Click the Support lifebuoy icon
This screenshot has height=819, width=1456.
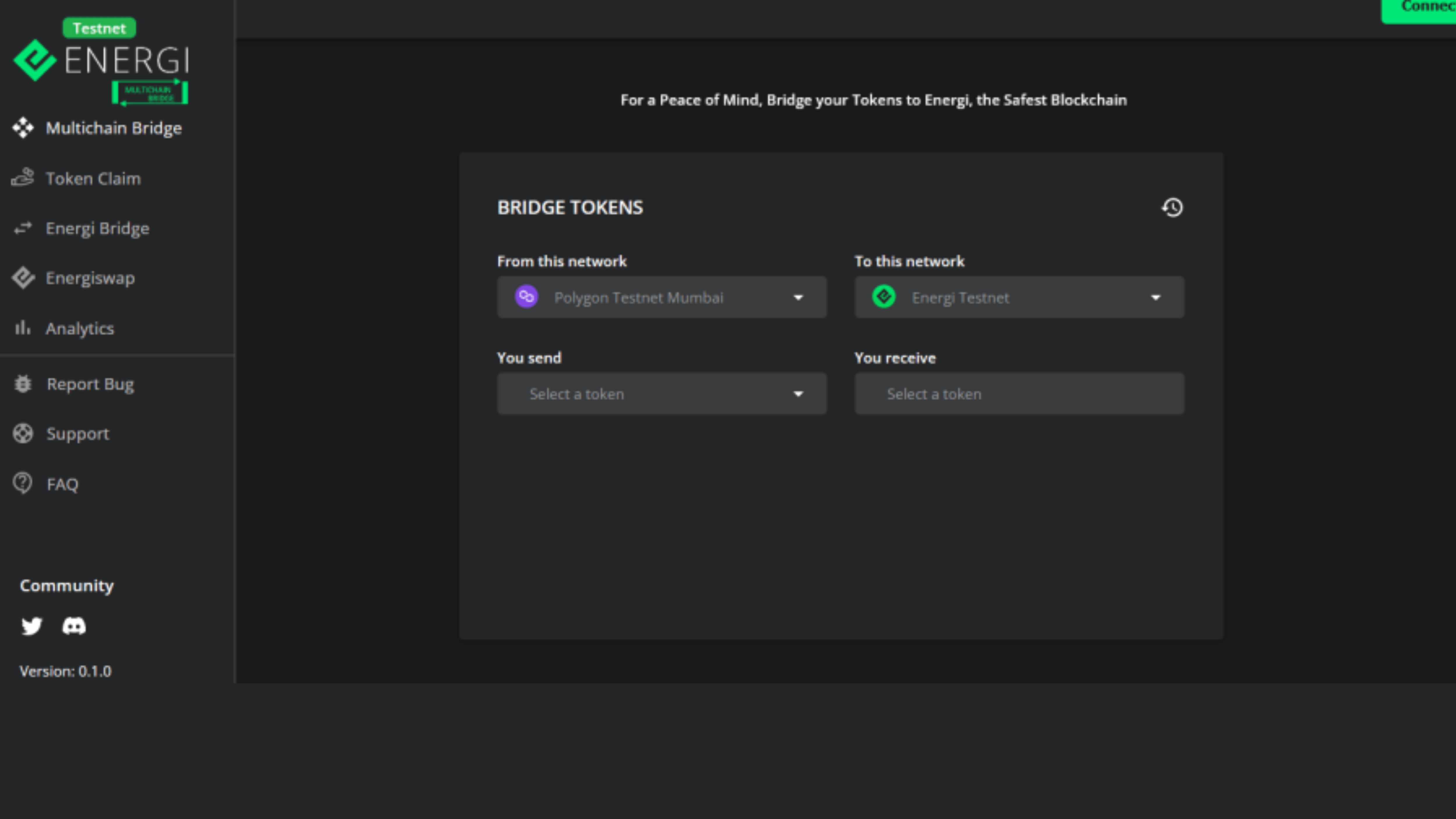pyautogui.click(x=23, y=434)
